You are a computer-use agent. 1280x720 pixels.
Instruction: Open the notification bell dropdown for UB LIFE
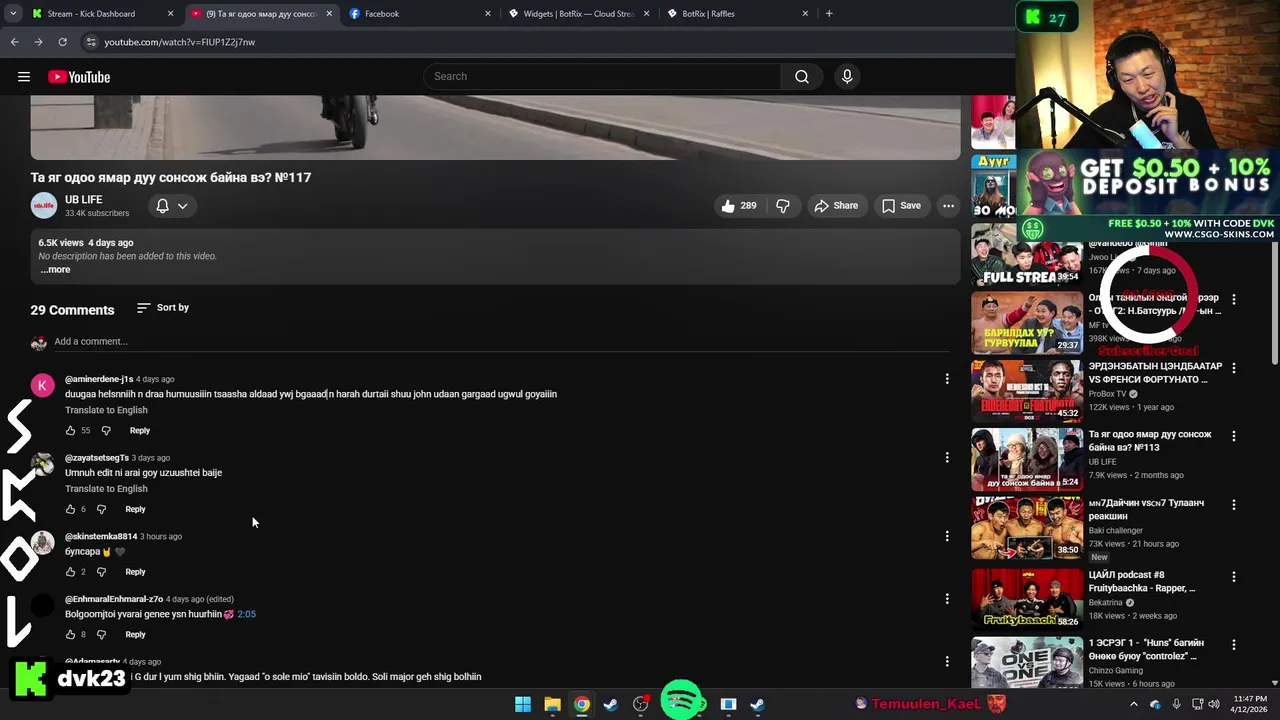pos(171,206)
